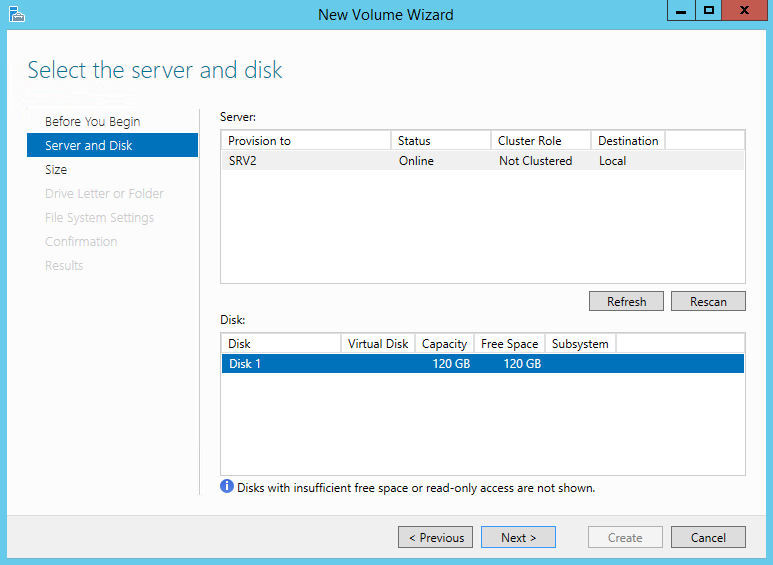Cancel the New Volume Wizard
This screenshot has height=565, width=773.
707,537
